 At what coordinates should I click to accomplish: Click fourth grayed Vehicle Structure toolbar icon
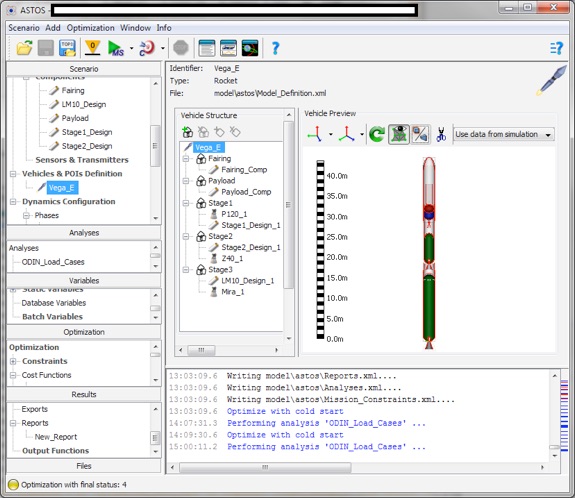point(235,131)
